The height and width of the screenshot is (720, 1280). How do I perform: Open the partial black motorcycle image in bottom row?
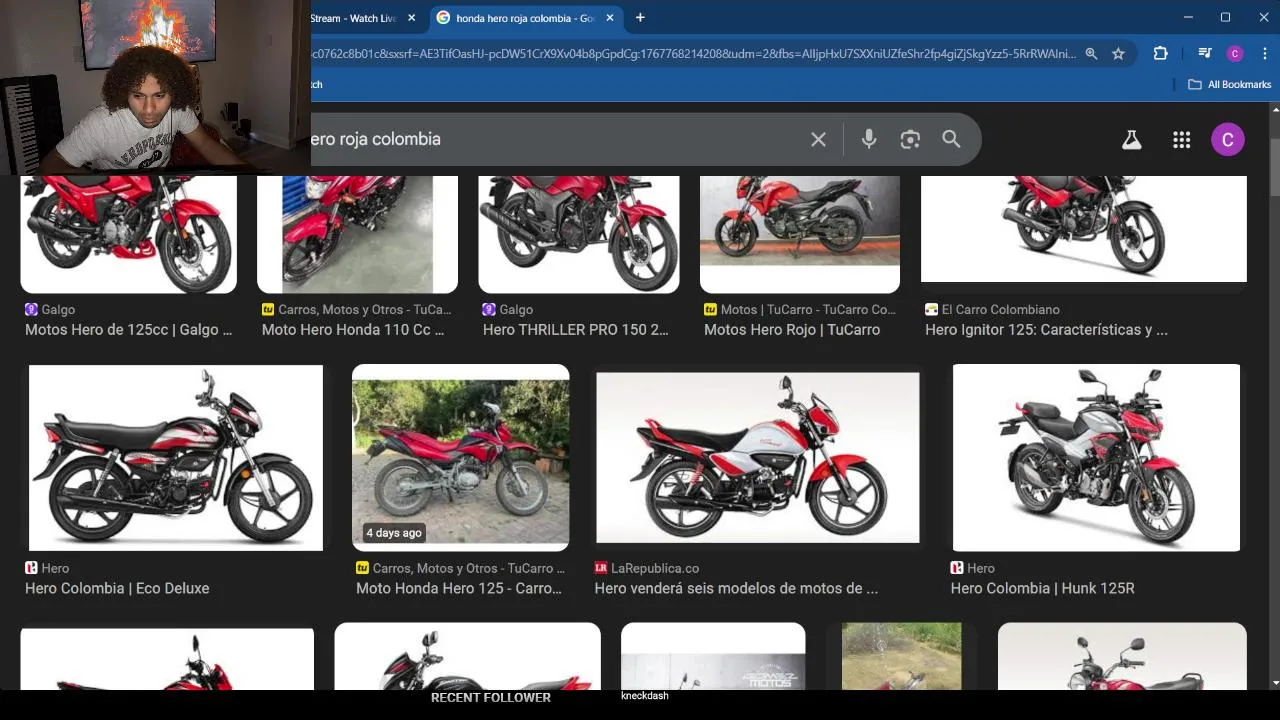467,656
